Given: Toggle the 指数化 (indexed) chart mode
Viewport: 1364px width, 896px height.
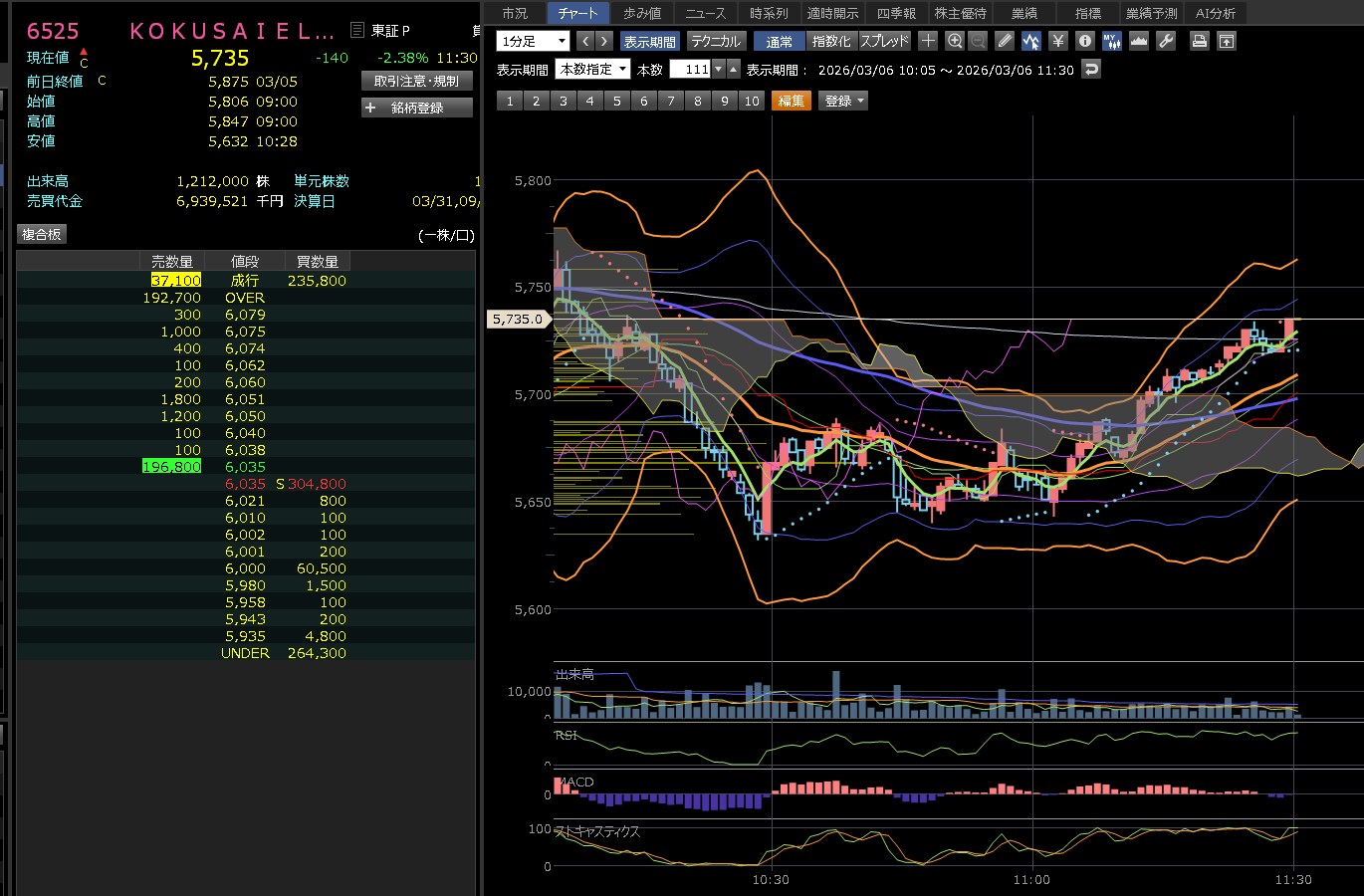Looking at the screenshot, I should click(831, 41).
